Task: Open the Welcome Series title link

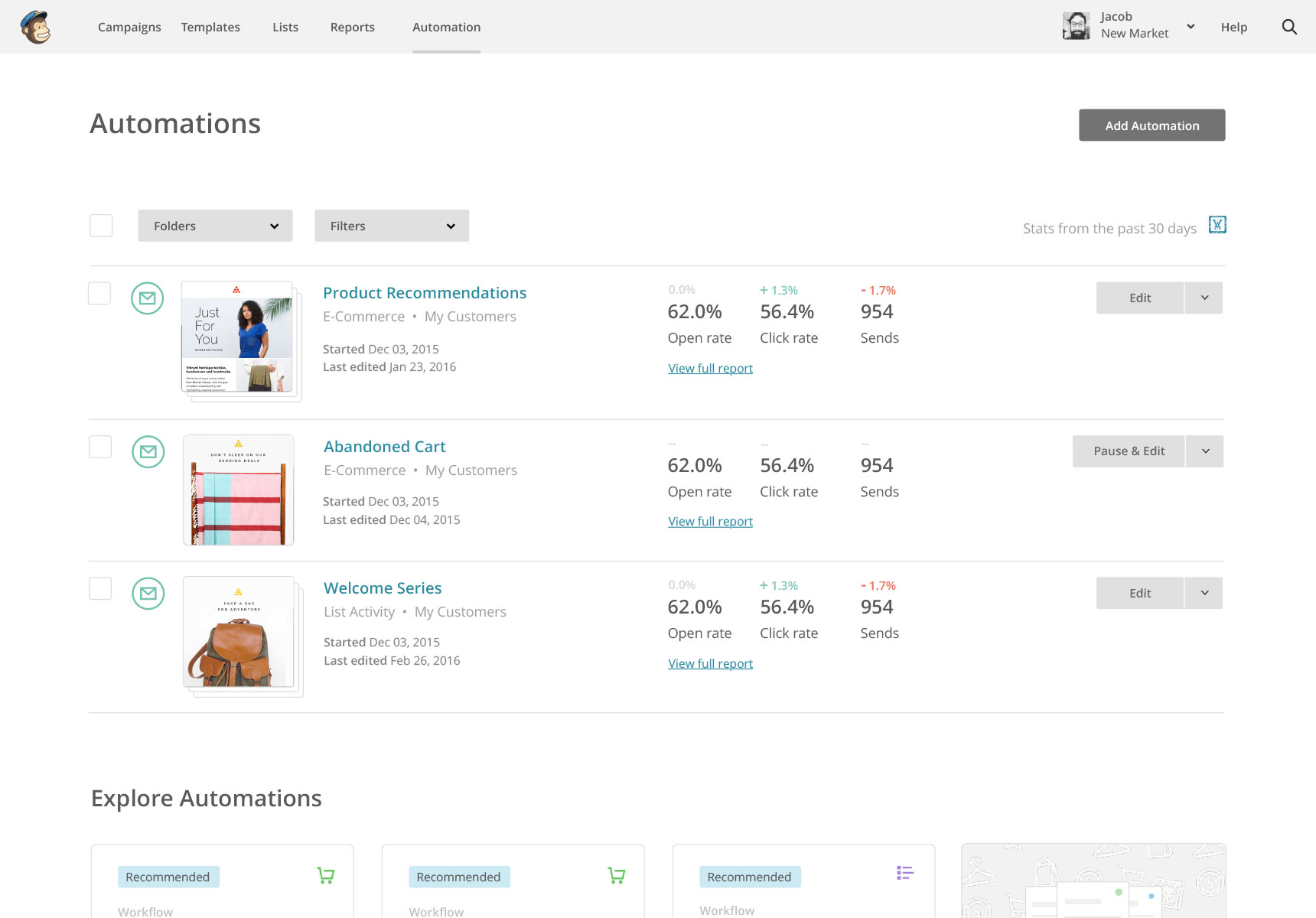Action: [383, 588]
